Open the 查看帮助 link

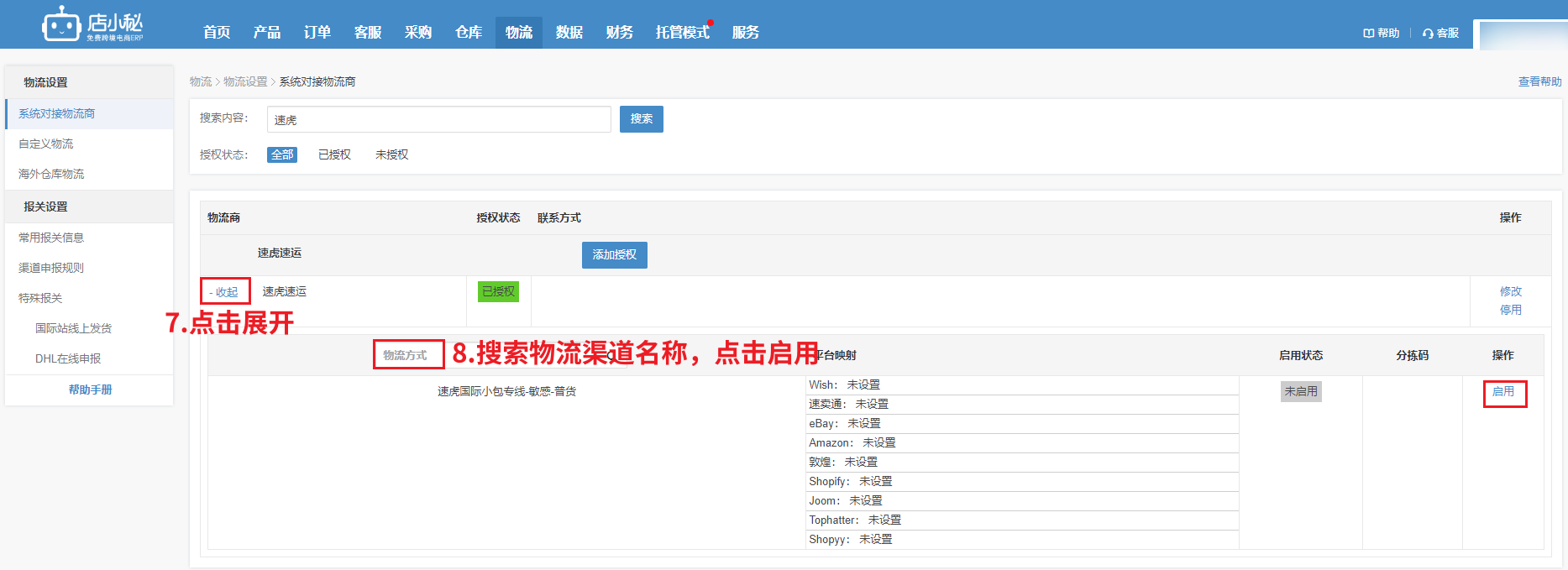[x=1539, y=81]
